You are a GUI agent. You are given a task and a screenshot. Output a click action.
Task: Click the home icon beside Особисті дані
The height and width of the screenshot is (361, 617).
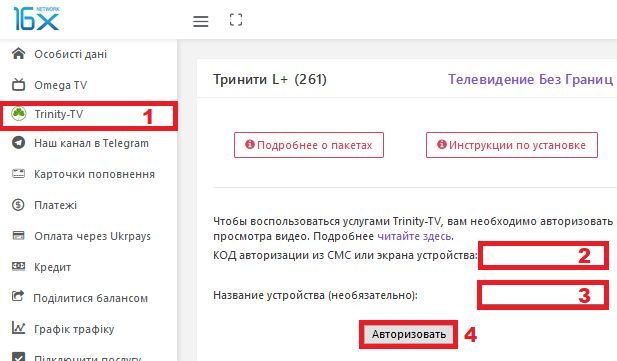coord(18,54)
